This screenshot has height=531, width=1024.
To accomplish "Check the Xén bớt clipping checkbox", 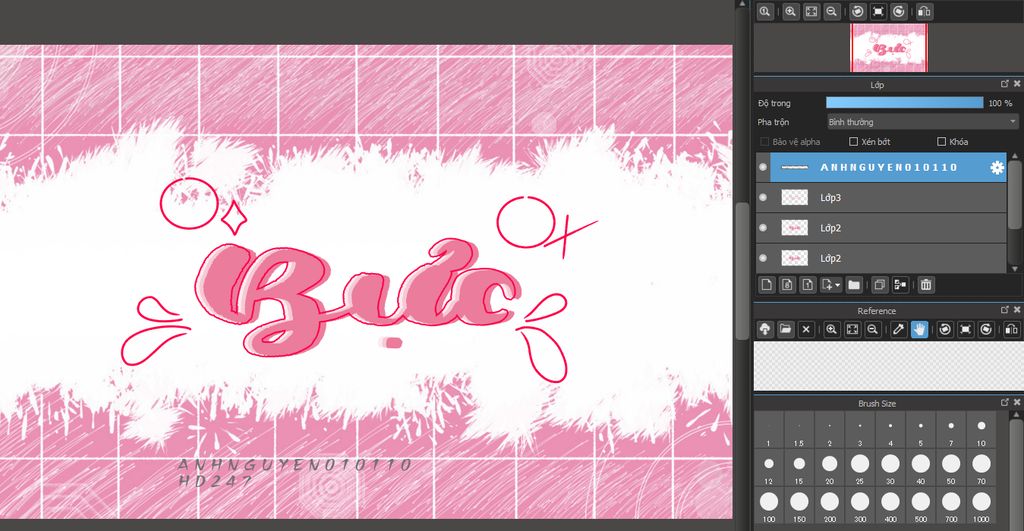I will click(853, 141).
